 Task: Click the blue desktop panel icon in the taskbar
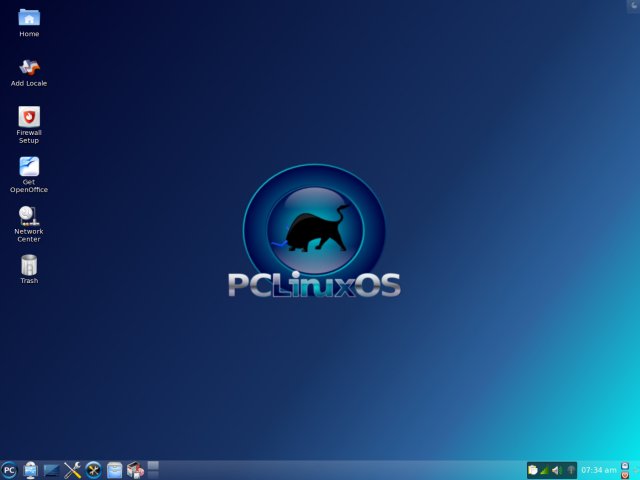51,471
